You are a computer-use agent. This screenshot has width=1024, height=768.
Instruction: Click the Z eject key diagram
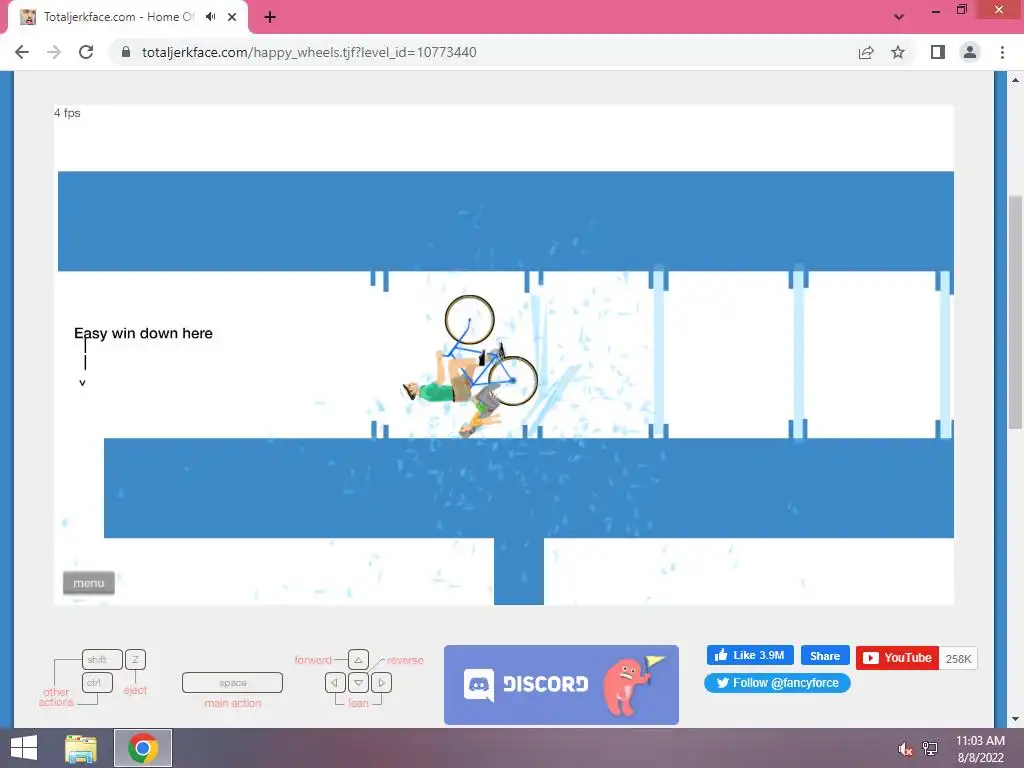[x=135, y=660]
